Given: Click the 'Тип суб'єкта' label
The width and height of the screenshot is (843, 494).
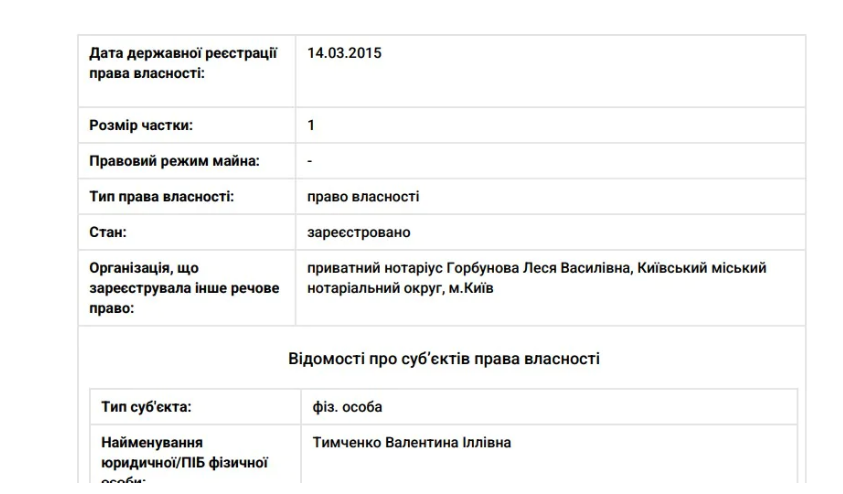Looking at the screenshot, I should click(146, 407).
